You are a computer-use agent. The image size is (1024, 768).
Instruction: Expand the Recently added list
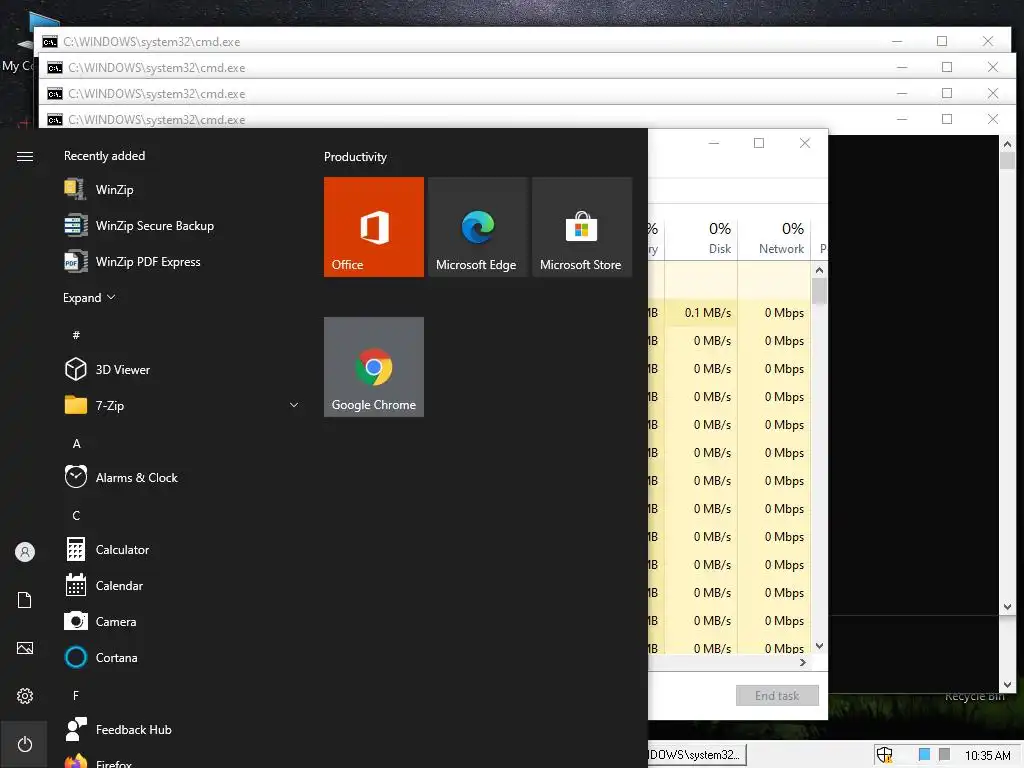(x=89, y=297)
